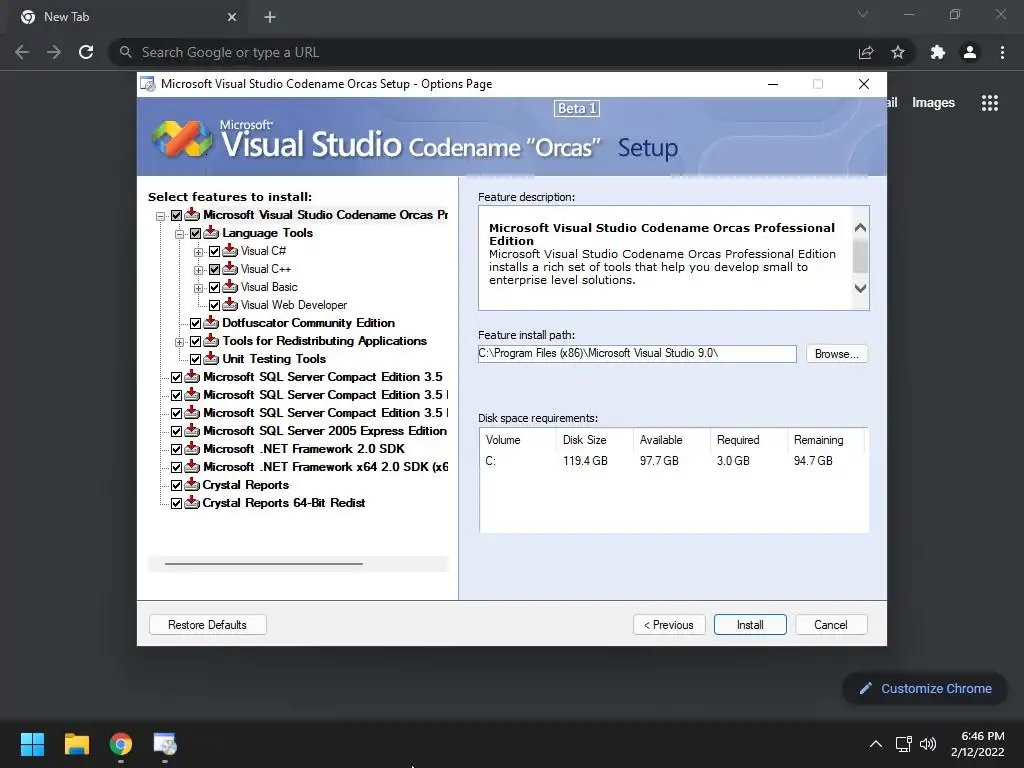Image resolution: width=1024 pixels, height=768 pixels.
Task: Expand the Visual C++ node
Action: tap(198, 270)
